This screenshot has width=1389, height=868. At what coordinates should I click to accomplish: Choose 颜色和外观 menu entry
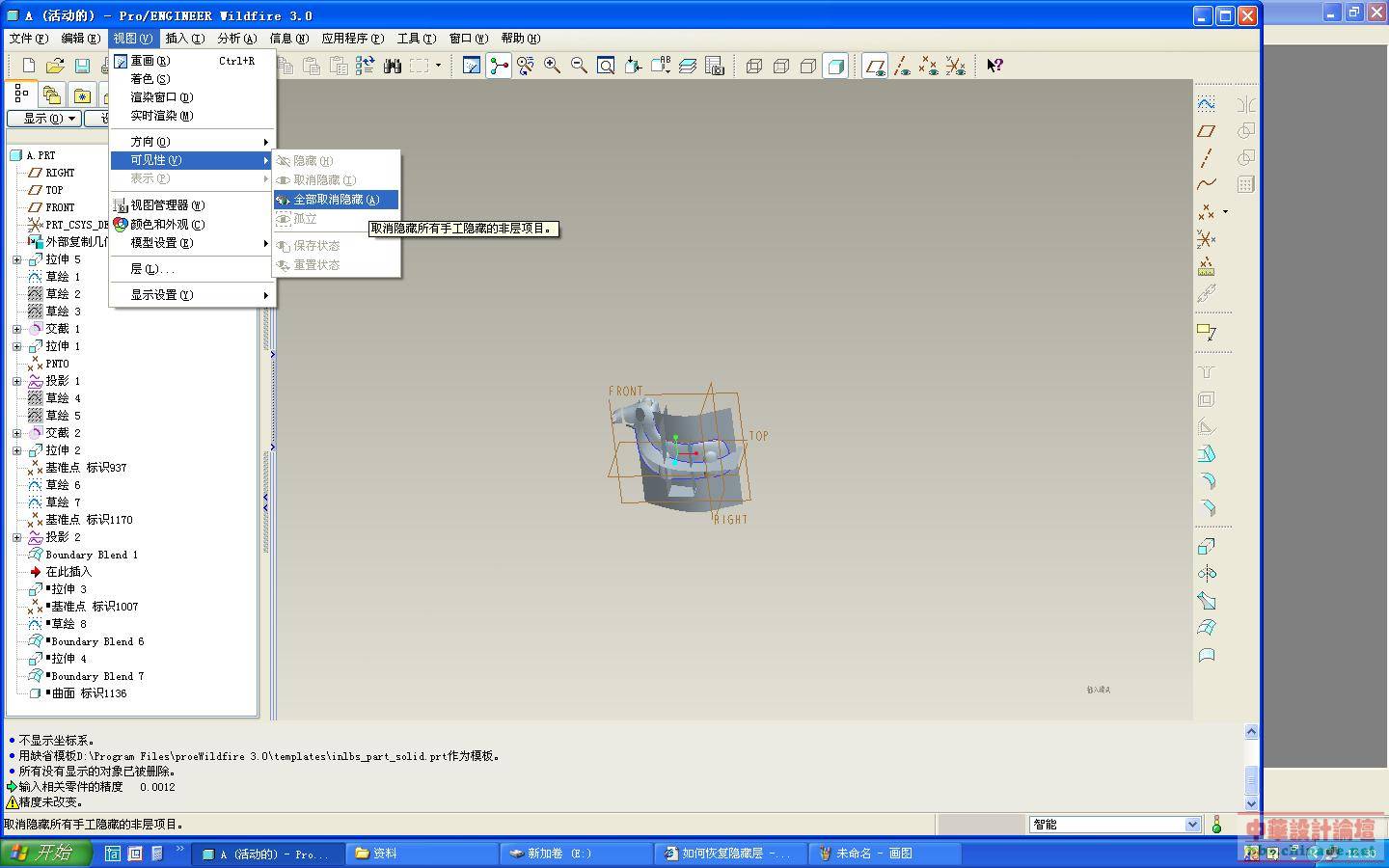193,224
